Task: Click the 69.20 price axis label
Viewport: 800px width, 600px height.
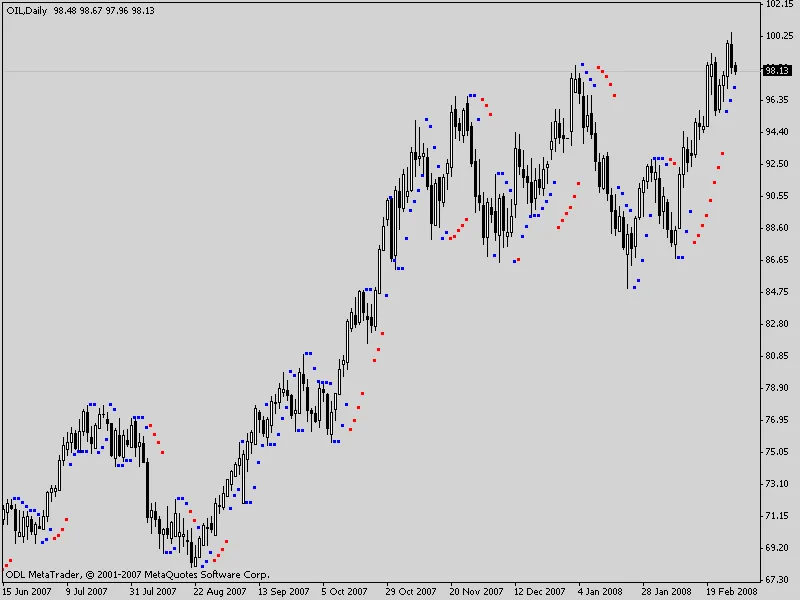Action: click(777, 548)
